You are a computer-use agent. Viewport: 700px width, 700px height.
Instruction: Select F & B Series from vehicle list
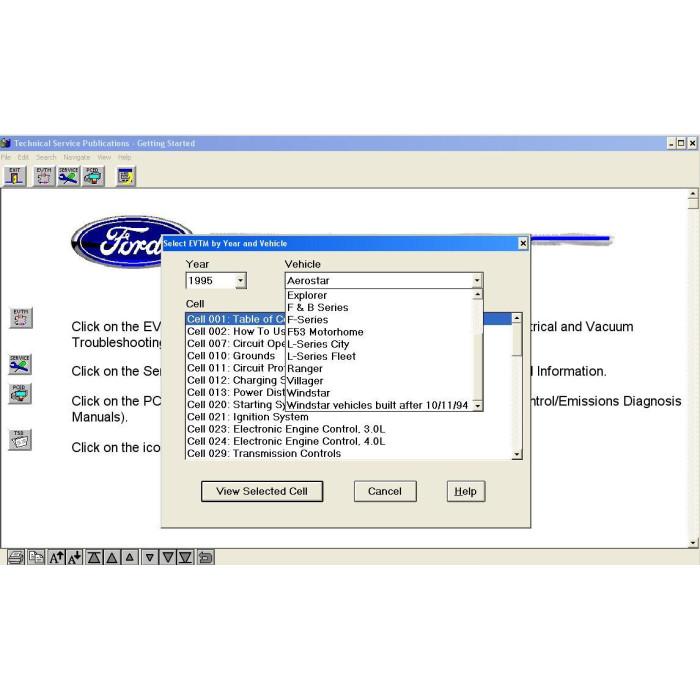(379, 308)
